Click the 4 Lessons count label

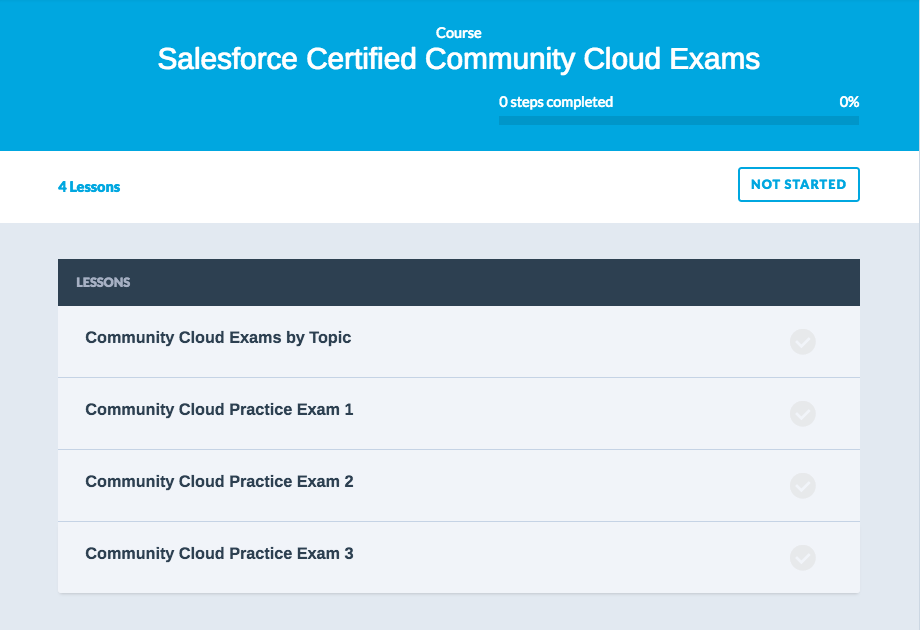89,187
